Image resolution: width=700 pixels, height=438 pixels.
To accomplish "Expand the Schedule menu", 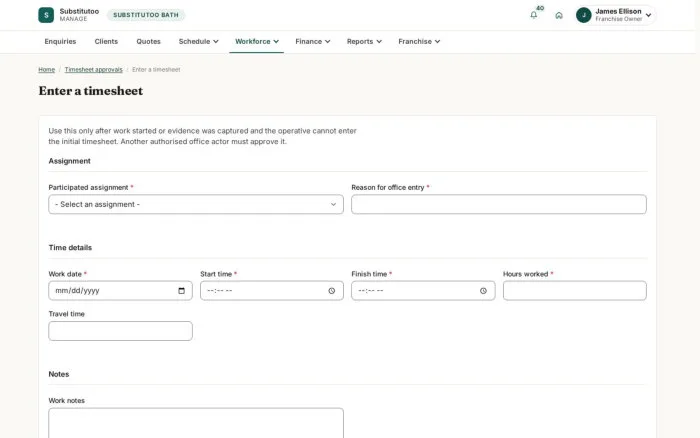I will pos(198,42).
